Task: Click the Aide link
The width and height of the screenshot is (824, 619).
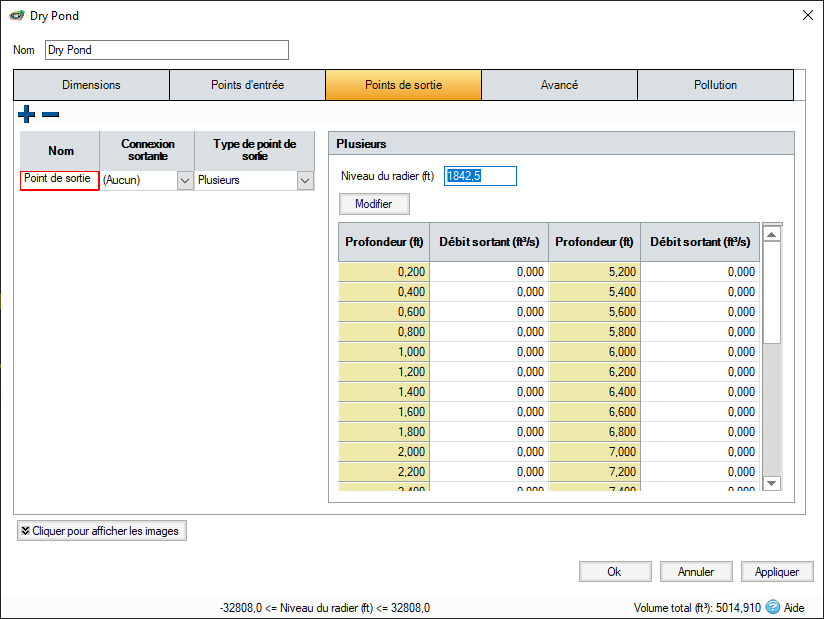Action: coord(794,608)
